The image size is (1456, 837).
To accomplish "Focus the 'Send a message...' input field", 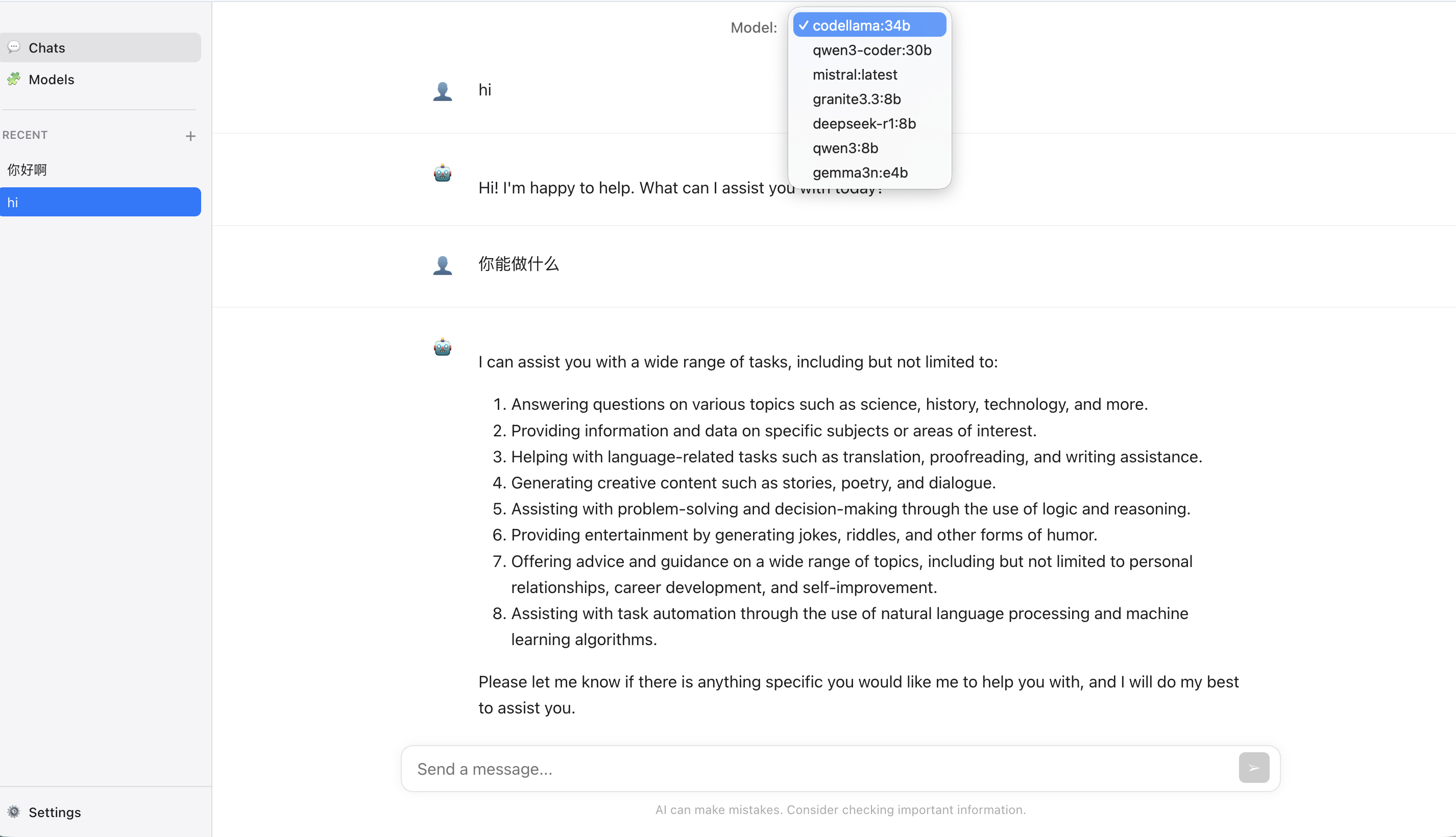I will [x=822, y=769].
